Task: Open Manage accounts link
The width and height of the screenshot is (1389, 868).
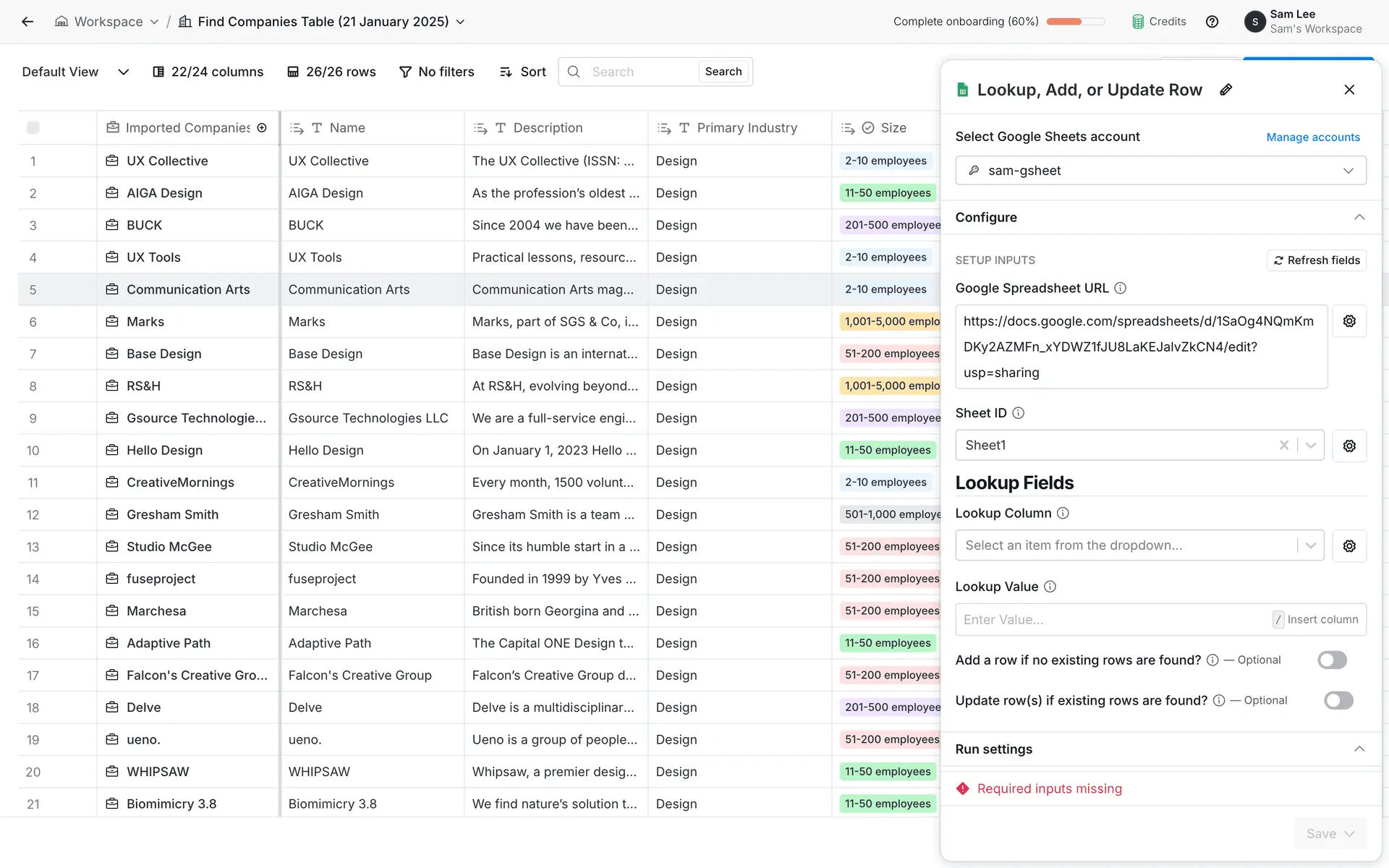Action: [x=1312, y=137]
